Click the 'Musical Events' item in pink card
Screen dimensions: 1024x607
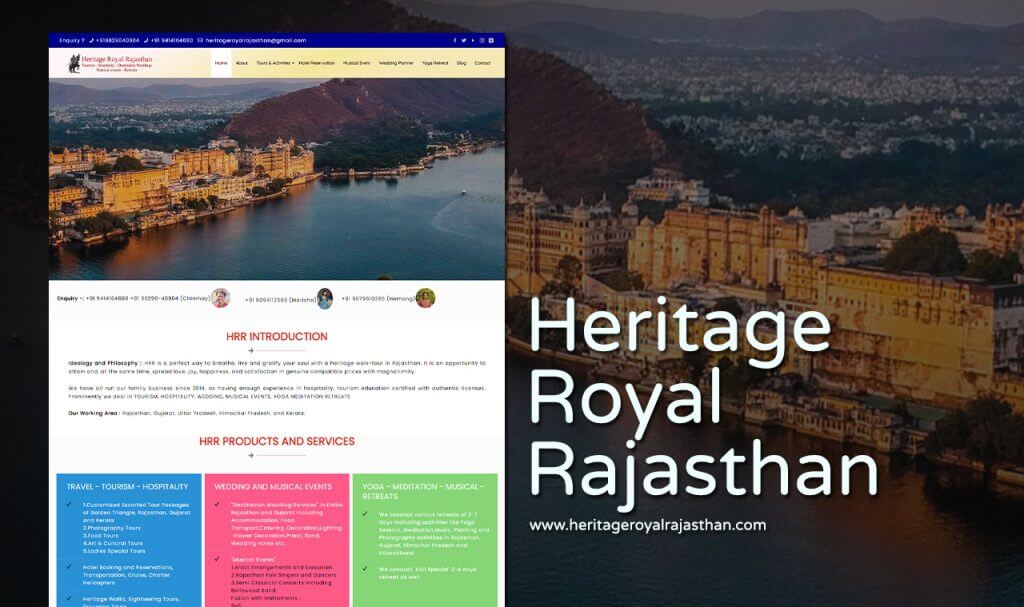coord(253,559)
